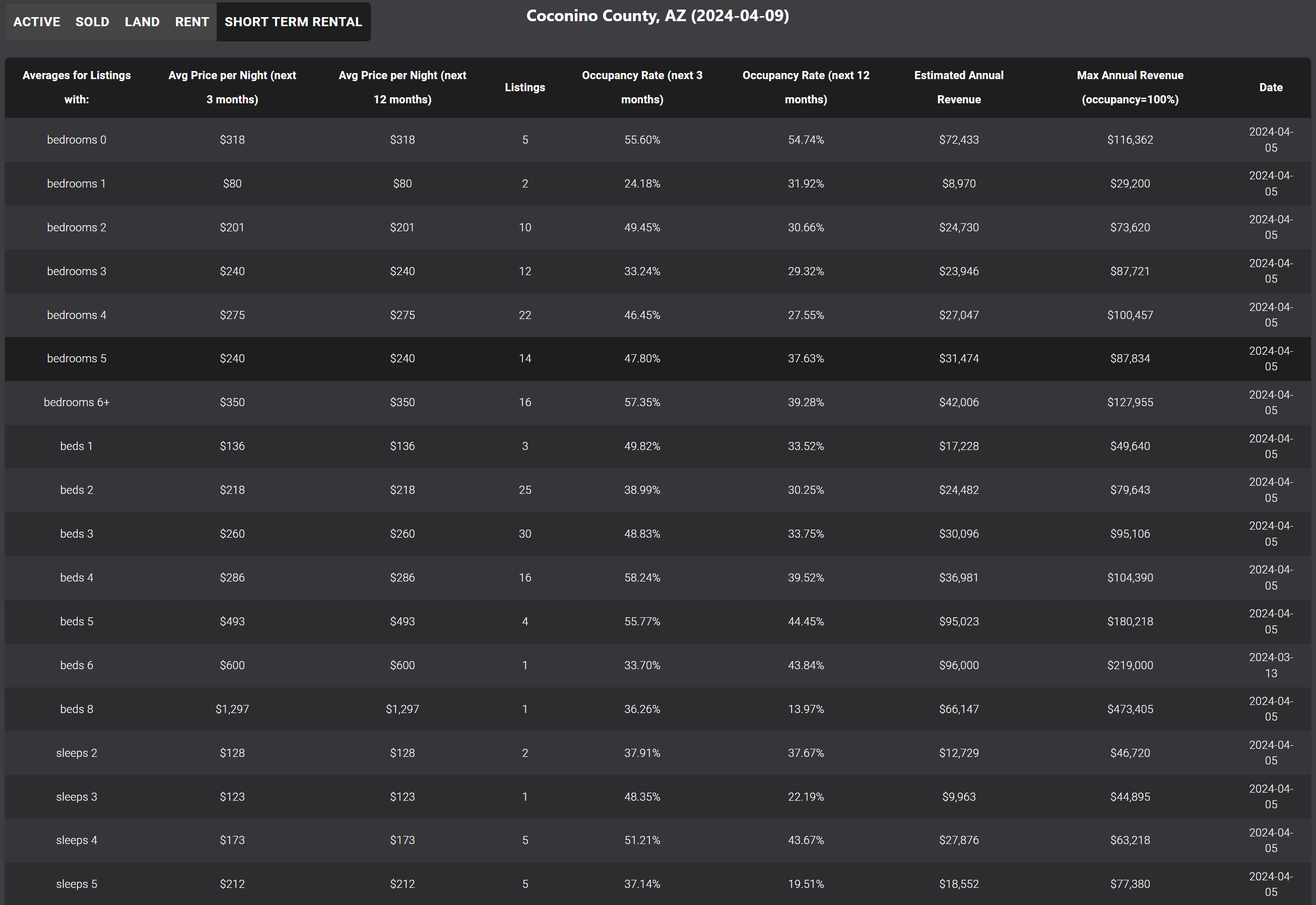Click the $36,981 estimated revenue cell
1316x905 pixels.
(959, 577)
